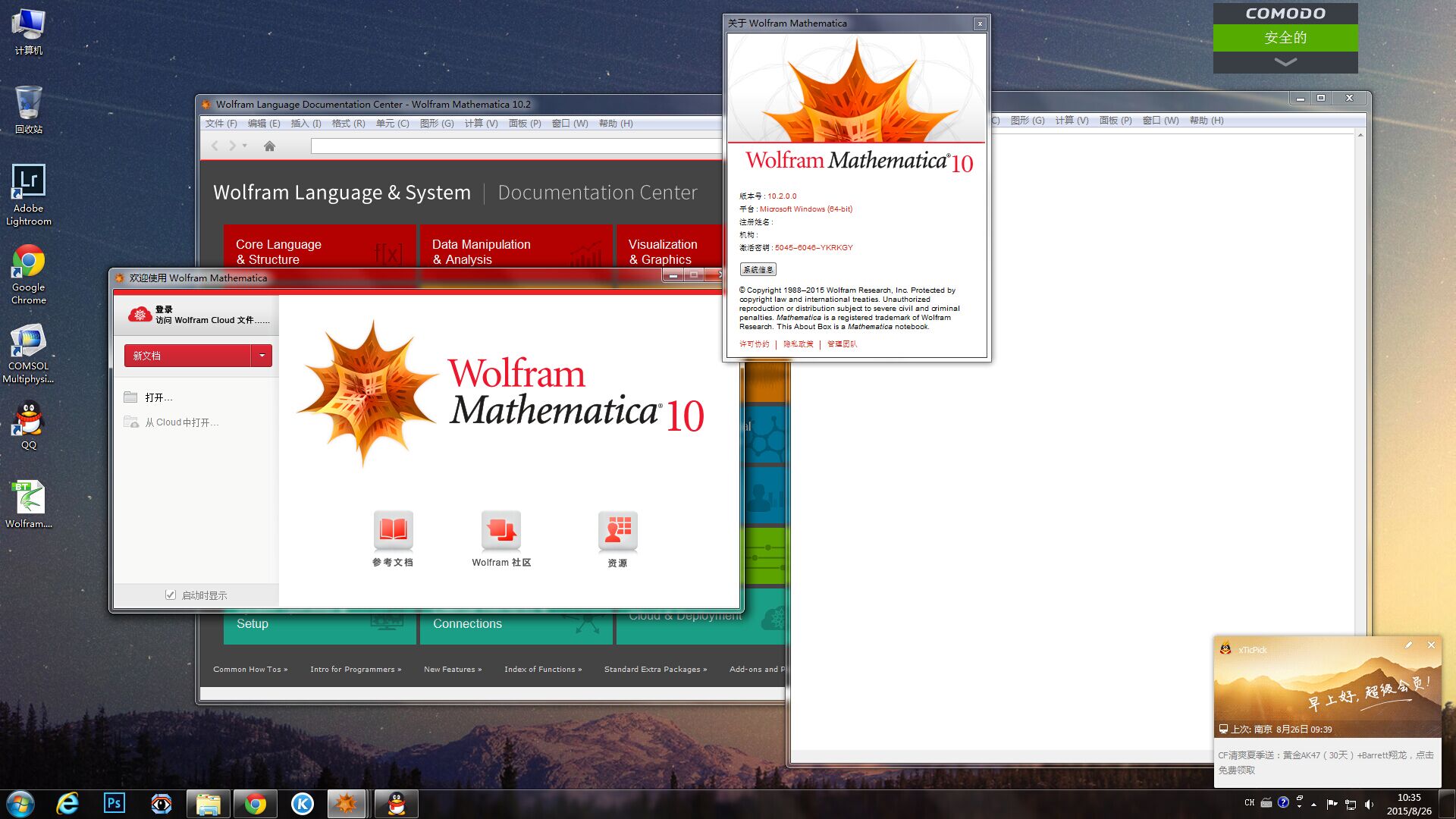Toggle the 启动时显示 checkbox

(171, 595)
